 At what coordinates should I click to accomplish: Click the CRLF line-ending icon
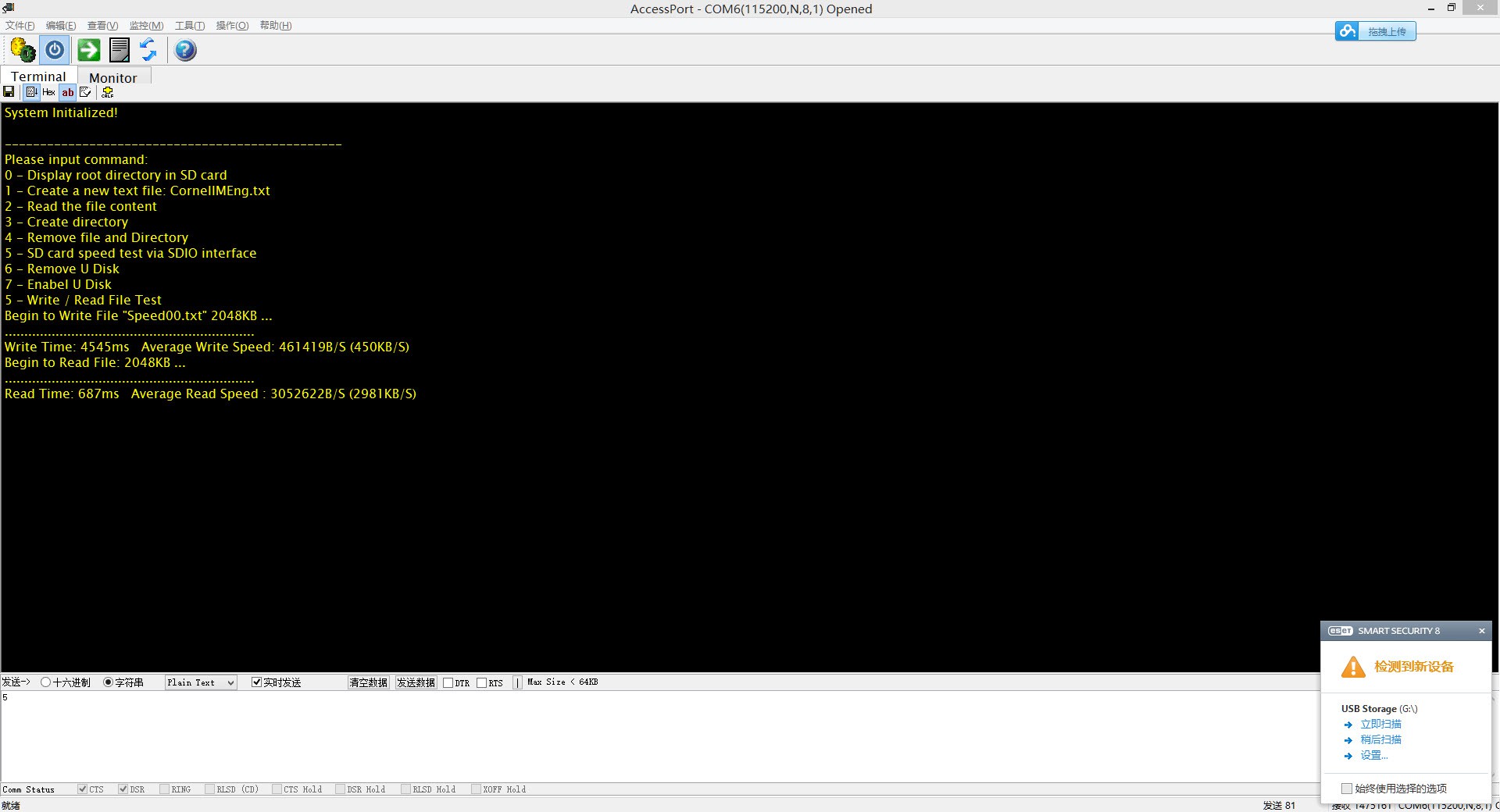[x=108, y=92]
